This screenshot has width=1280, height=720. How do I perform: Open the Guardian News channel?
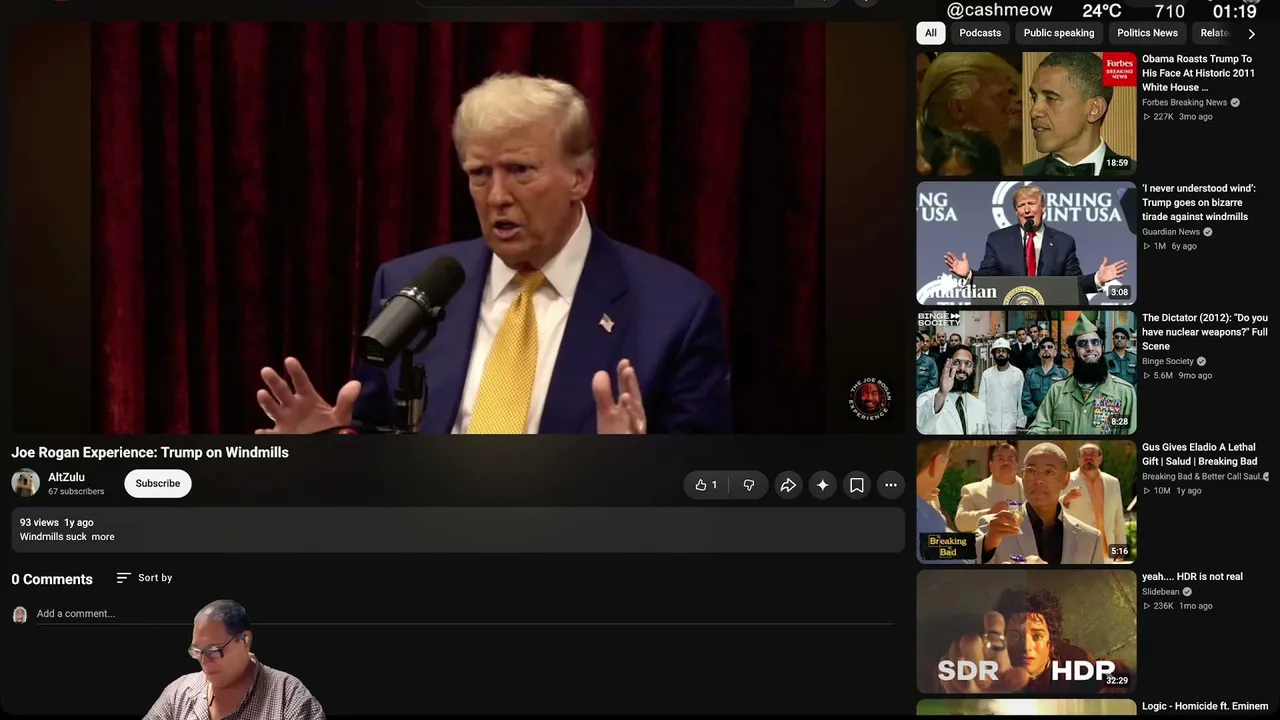click(x=1170, y=232)
